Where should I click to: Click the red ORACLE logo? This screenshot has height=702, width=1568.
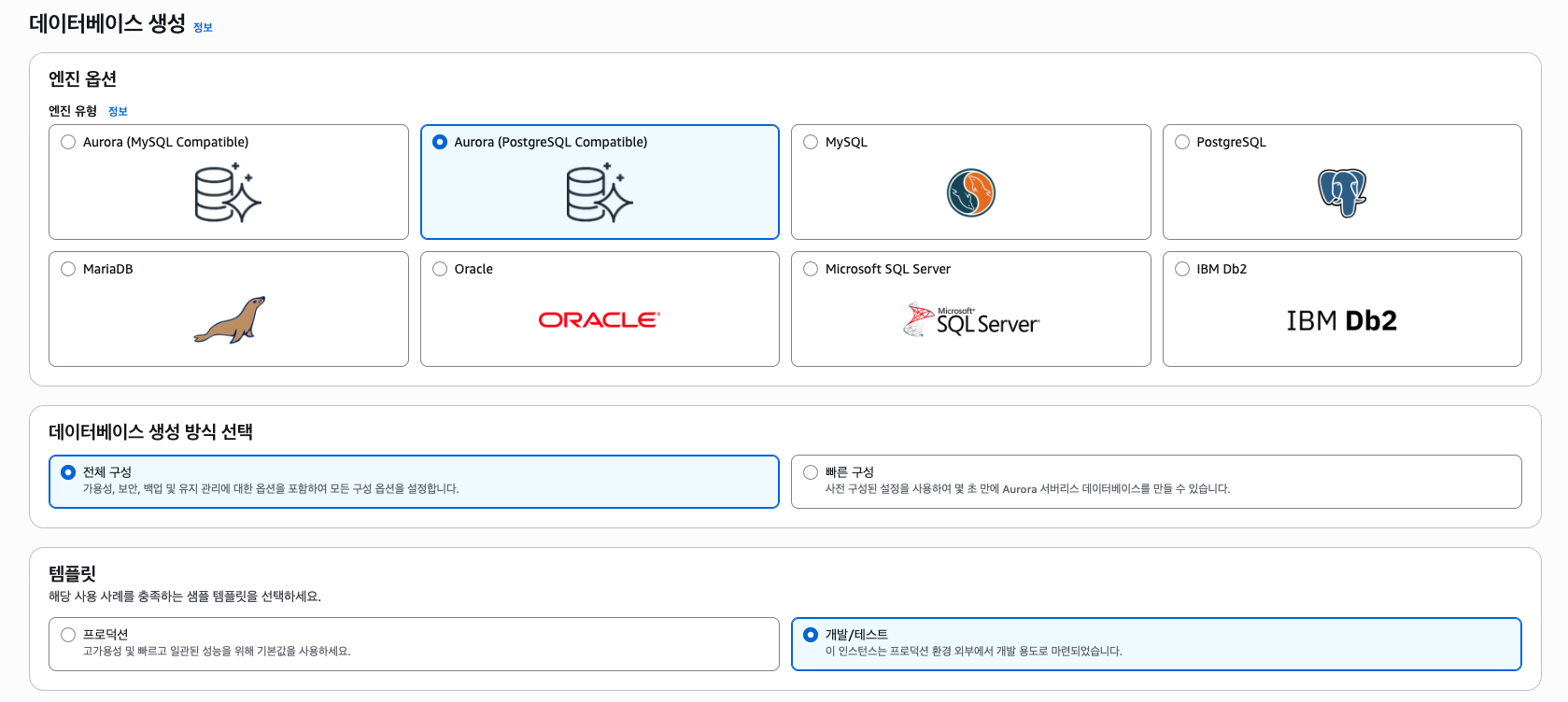600,320
